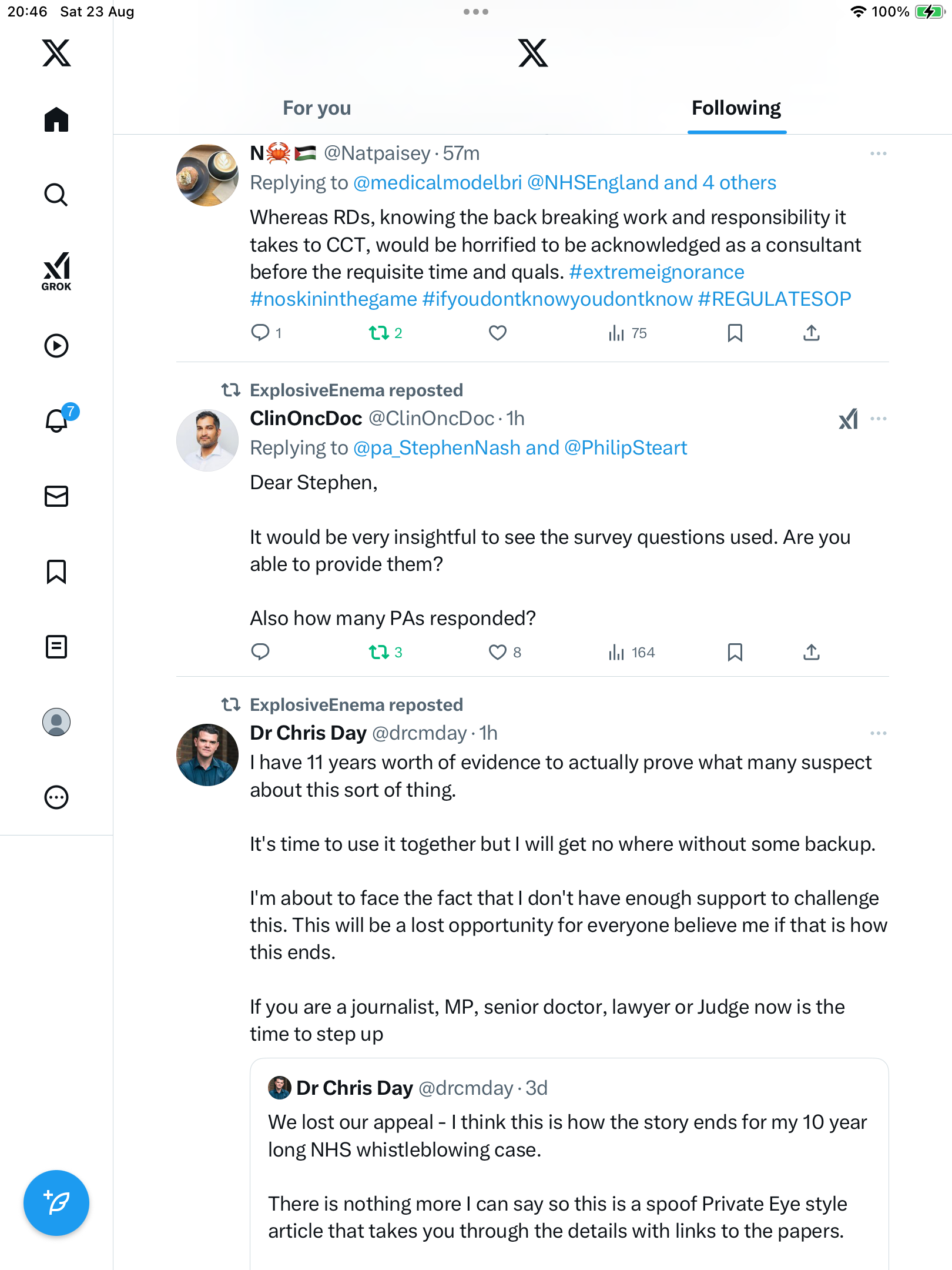Ask Grok about ClinOncDoc's post
Image resolution: width=952 pixels, height=1270 pixels.
848,419
